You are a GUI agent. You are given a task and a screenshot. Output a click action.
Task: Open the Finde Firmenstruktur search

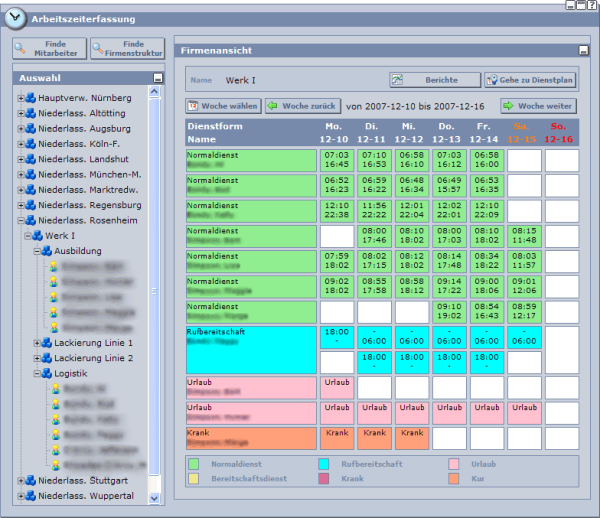128,49
